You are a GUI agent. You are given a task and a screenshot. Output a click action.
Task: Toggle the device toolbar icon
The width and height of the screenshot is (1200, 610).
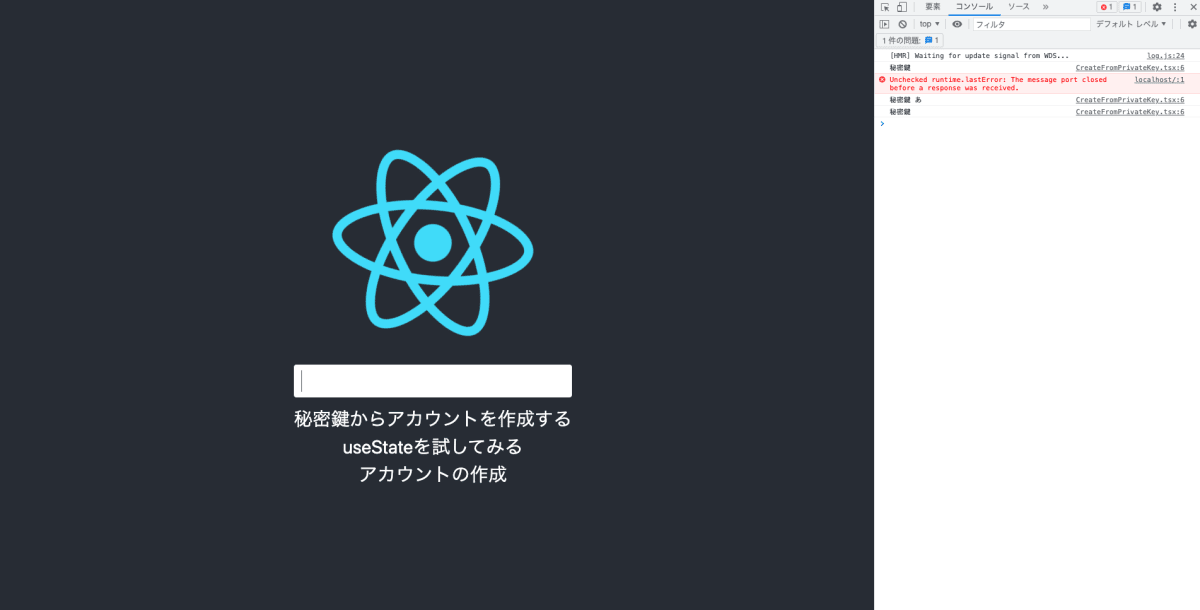(901, 7)
